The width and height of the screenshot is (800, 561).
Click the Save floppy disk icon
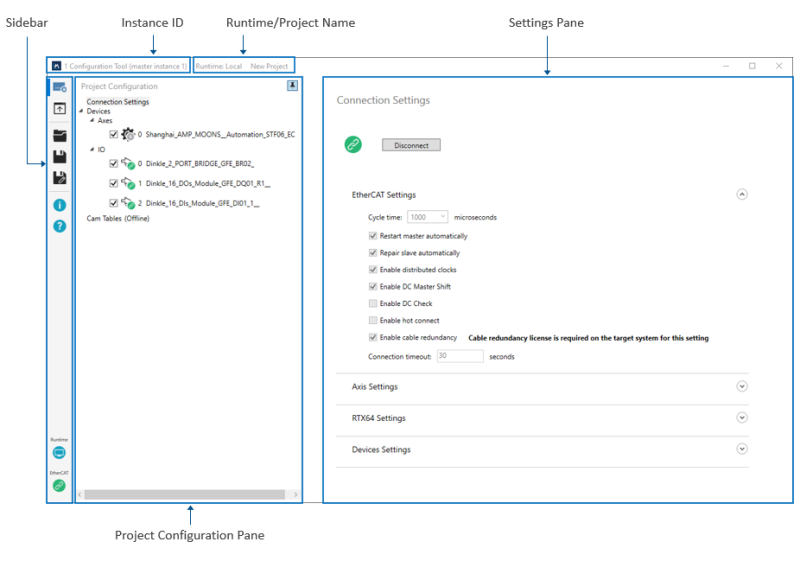tap(60, 157)
